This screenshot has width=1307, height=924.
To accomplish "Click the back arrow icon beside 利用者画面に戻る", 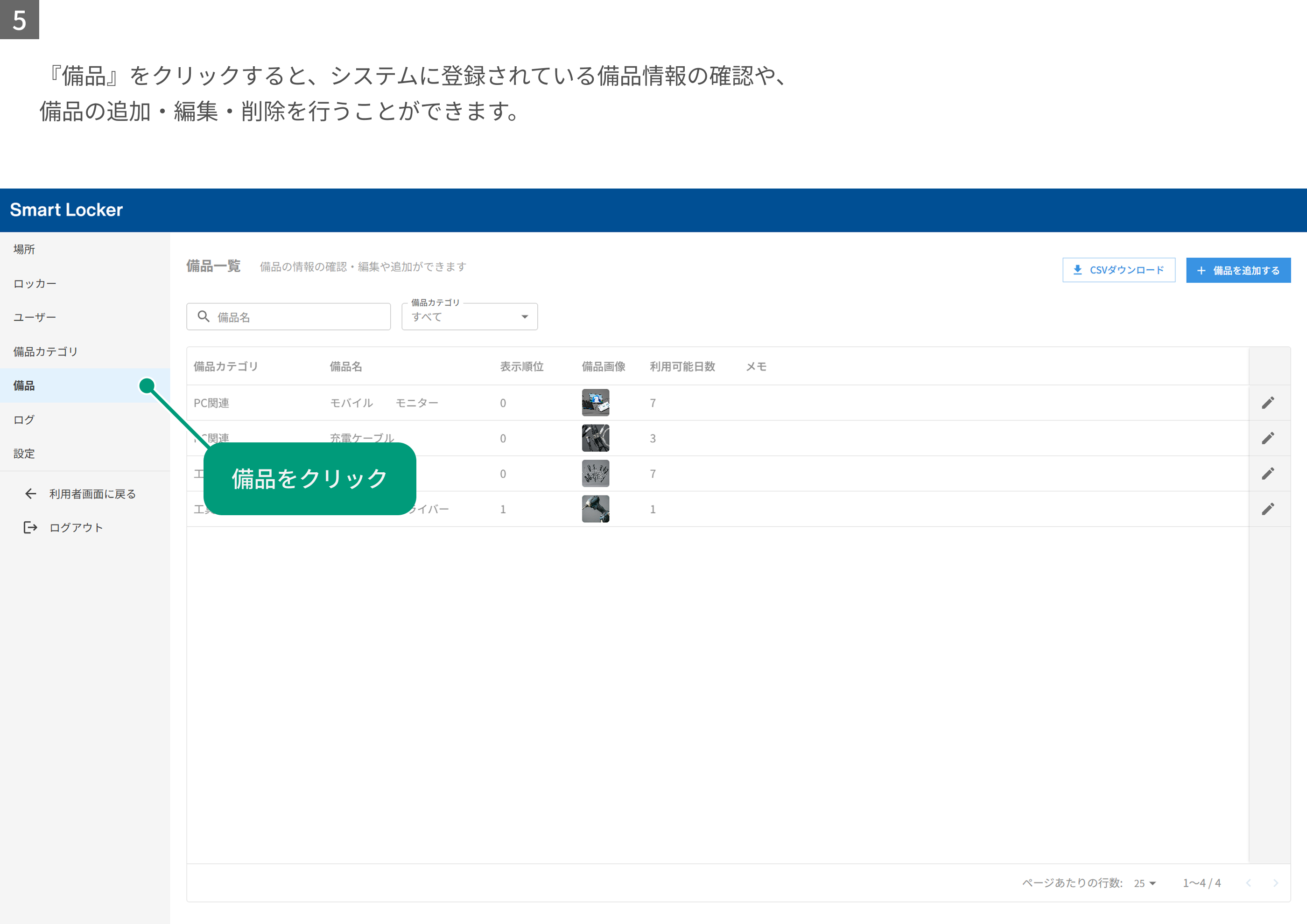I will [31, 494].
